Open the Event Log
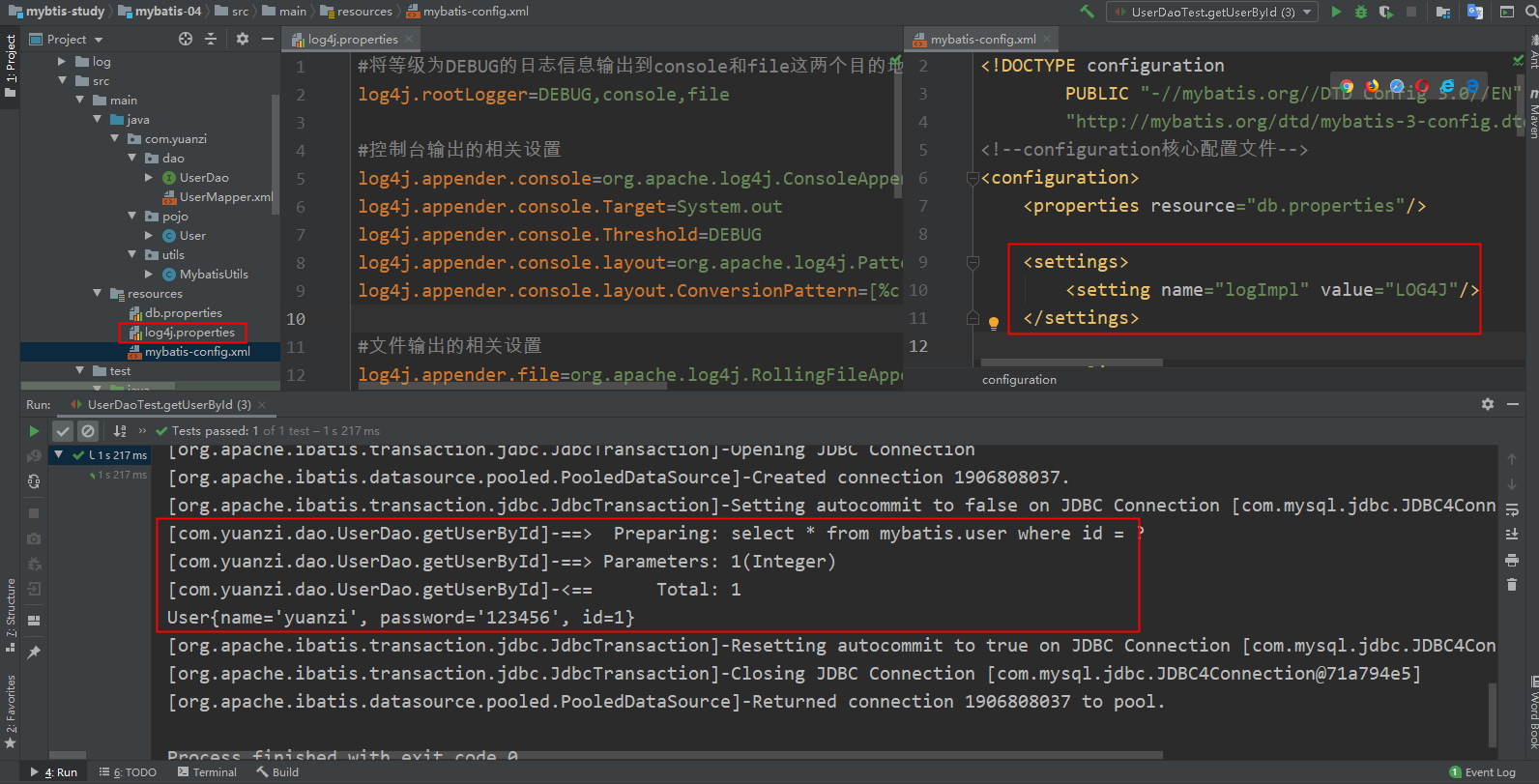 (1483, 771)
